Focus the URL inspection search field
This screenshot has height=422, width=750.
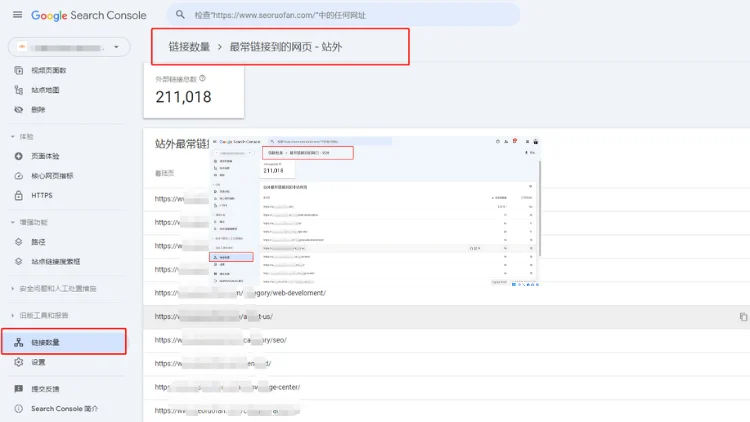(x=343, y=15)
